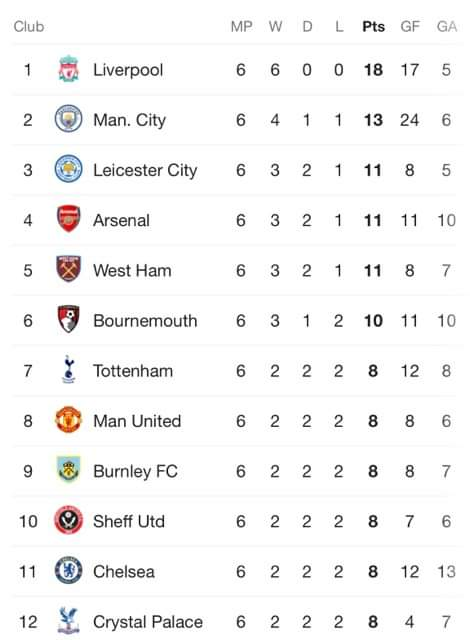470x640 pixels.
Task: Select the GF column header
Action: [x=410, y=27]
